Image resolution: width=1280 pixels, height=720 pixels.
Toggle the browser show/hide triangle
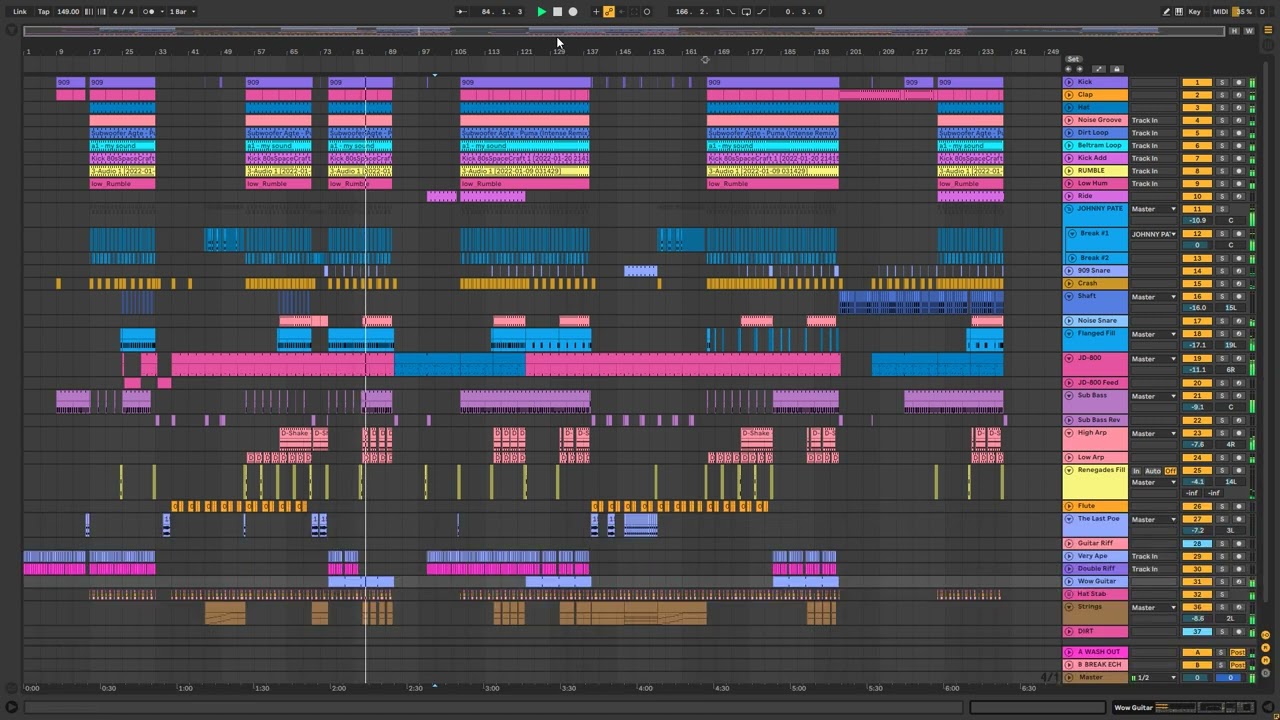(11, 31)
